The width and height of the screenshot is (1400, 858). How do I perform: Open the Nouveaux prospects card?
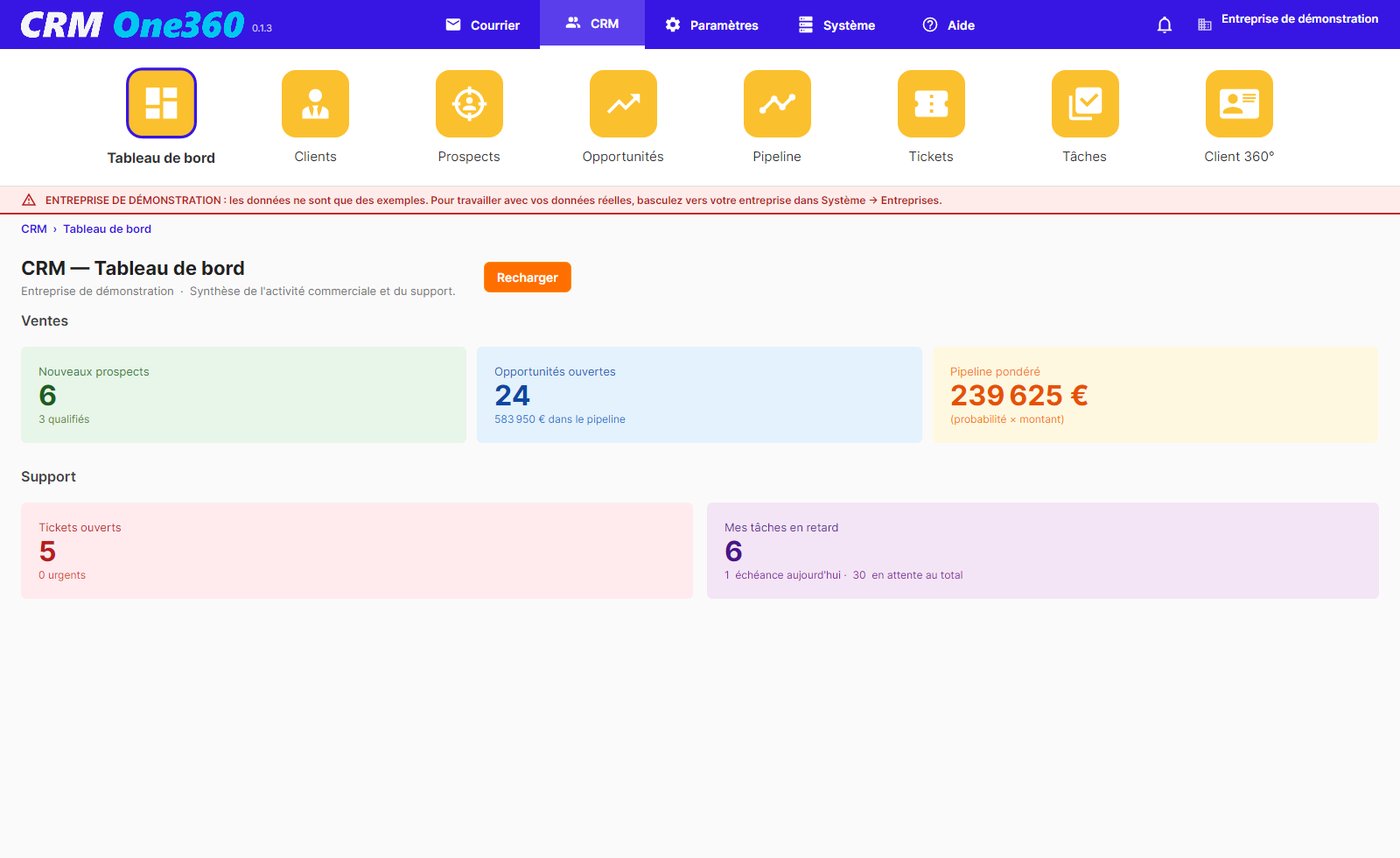click(x=244, y=395)
